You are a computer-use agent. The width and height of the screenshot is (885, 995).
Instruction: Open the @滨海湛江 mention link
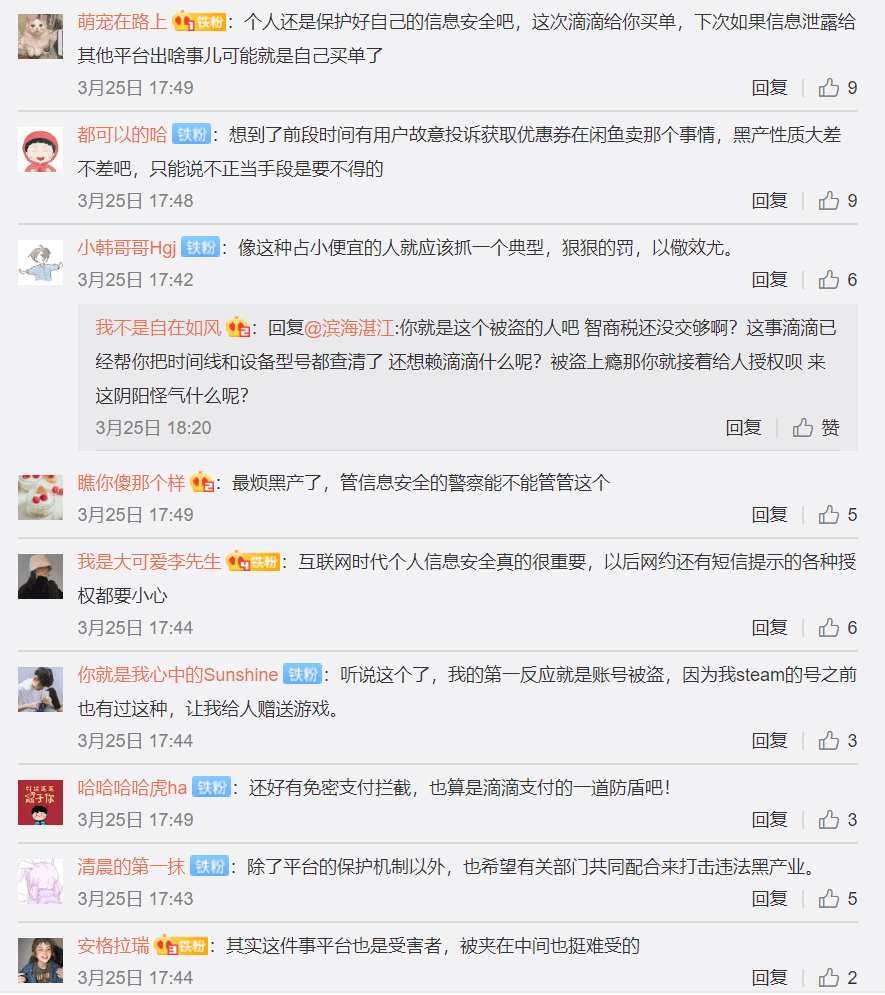(350, 328)
